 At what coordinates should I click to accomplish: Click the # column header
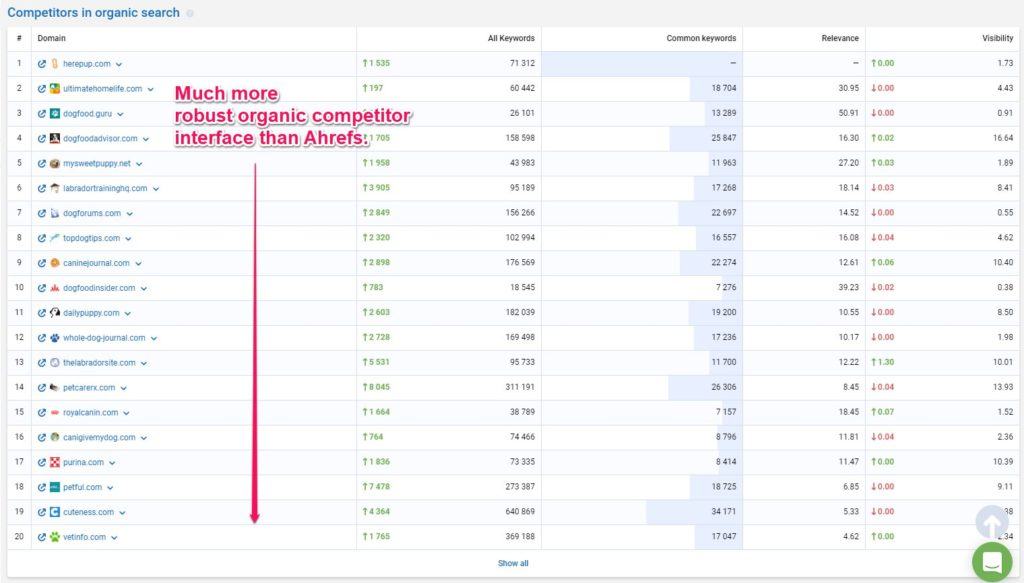(19, 39)
